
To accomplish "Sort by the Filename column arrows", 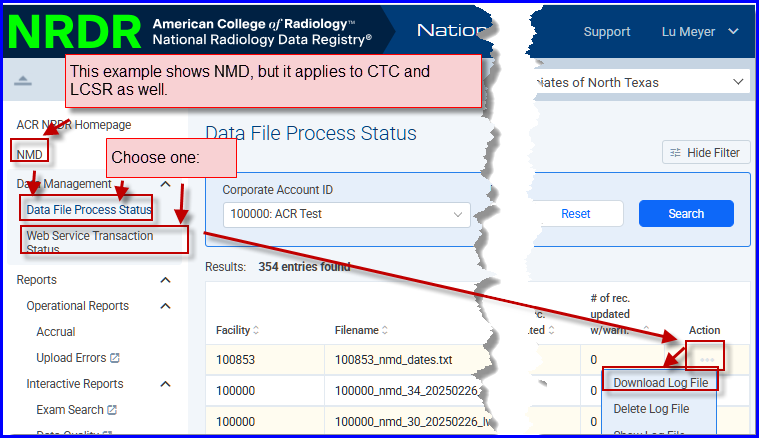I will pos(385,330).
